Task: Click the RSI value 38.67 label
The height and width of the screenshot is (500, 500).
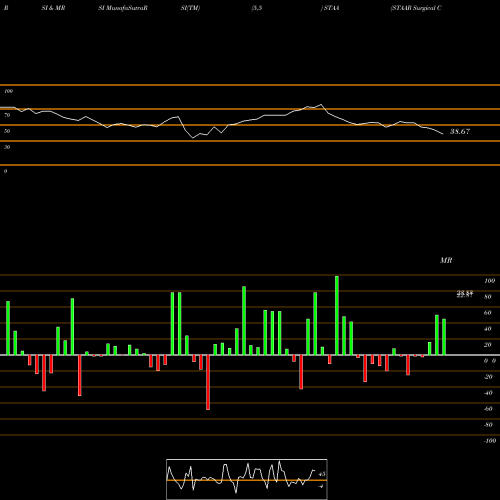Action: [460, 132]
